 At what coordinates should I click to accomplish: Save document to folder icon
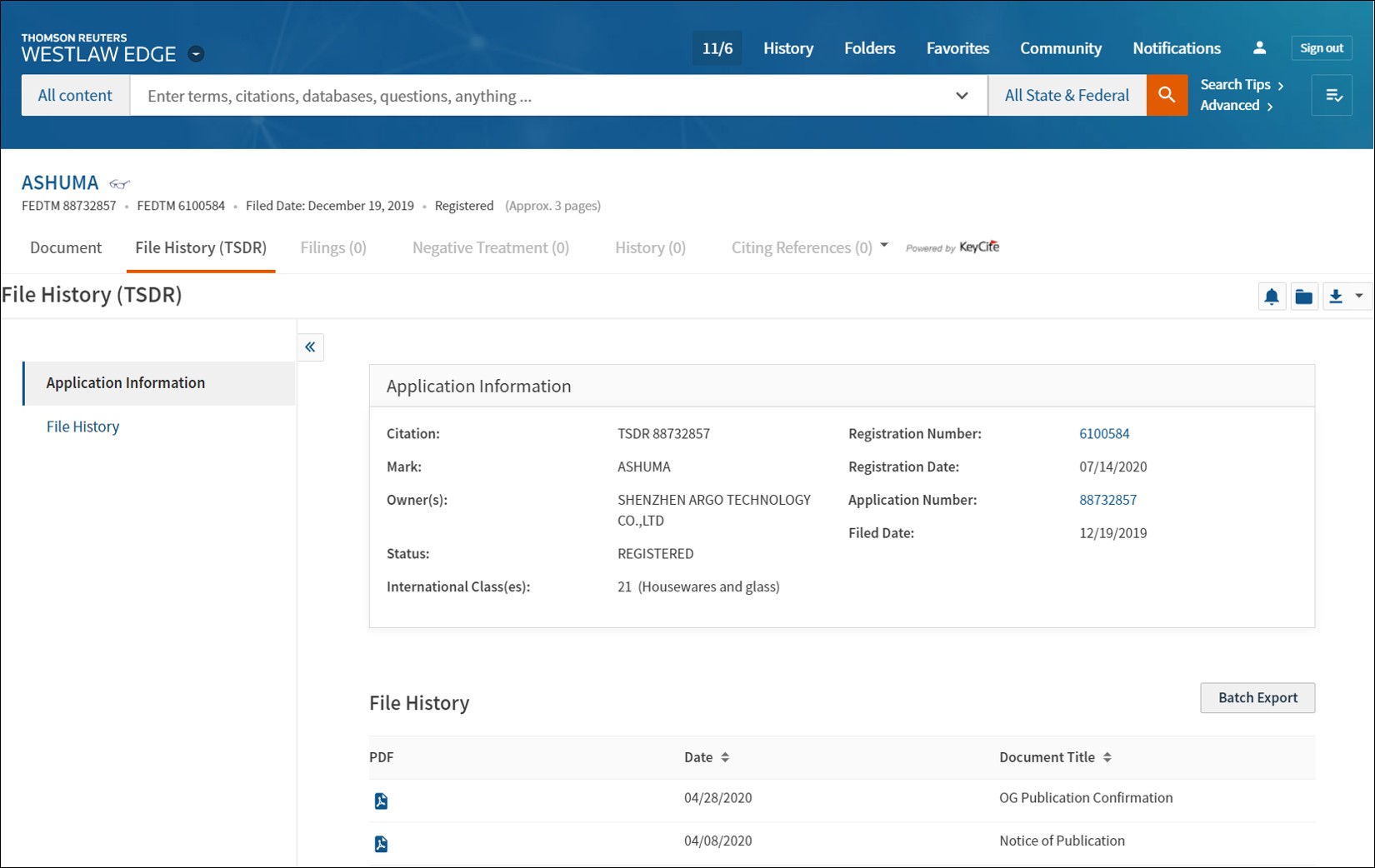pyautogui.click(x=1304, y=297)
